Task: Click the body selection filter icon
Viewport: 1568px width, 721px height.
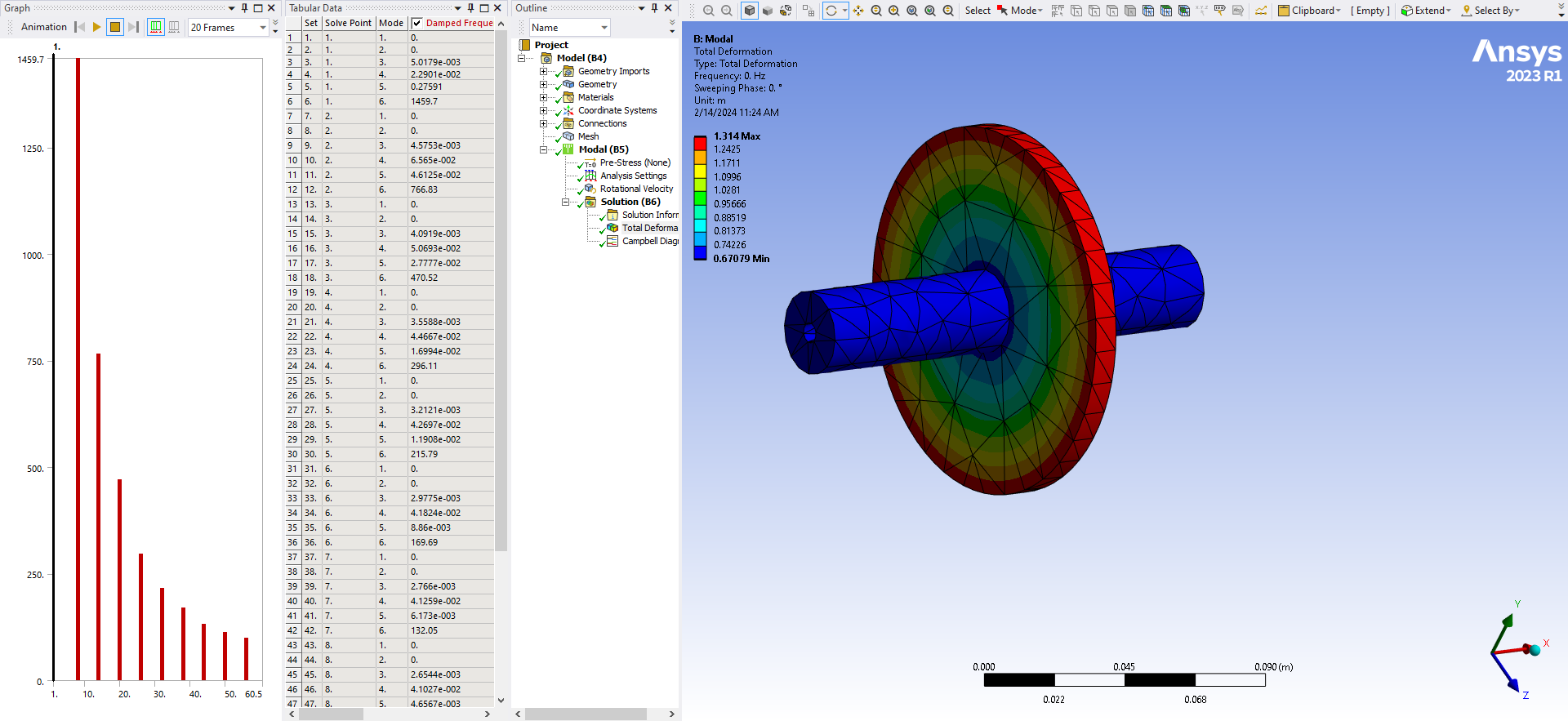Action: pyautogui.click(x=1130, y=11)
